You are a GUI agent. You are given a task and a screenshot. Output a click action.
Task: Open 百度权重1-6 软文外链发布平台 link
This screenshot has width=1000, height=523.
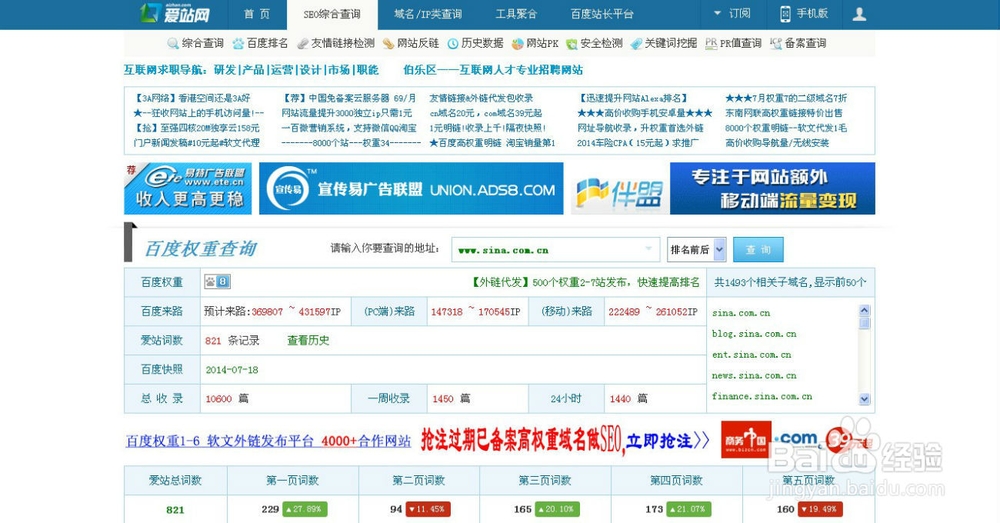268,441
